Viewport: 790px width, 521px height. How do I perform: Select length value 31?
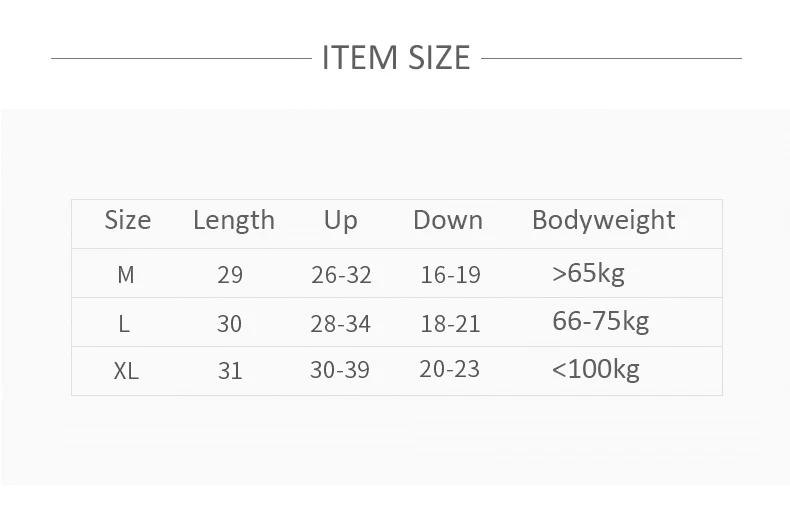pos(230,371)
